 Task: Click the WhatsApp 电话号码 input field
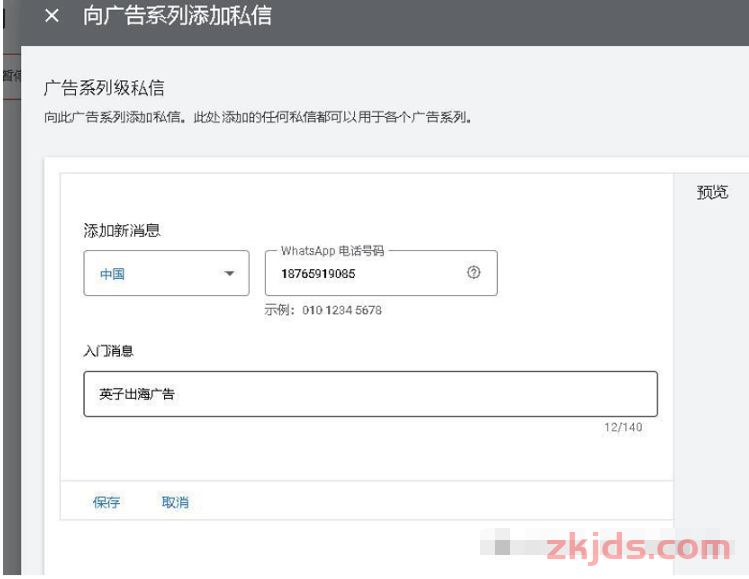pyautogui.click(x=381, y=273)
